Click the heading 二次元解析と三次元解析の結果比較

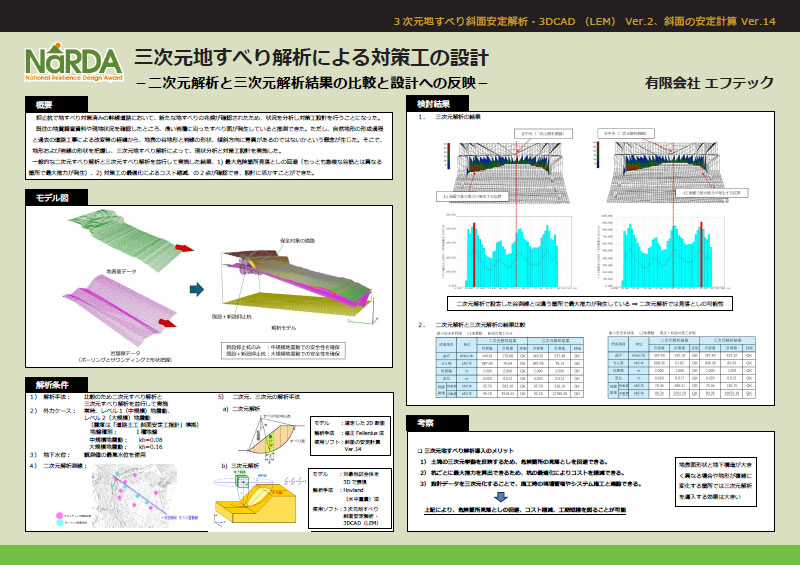point(480,325)
